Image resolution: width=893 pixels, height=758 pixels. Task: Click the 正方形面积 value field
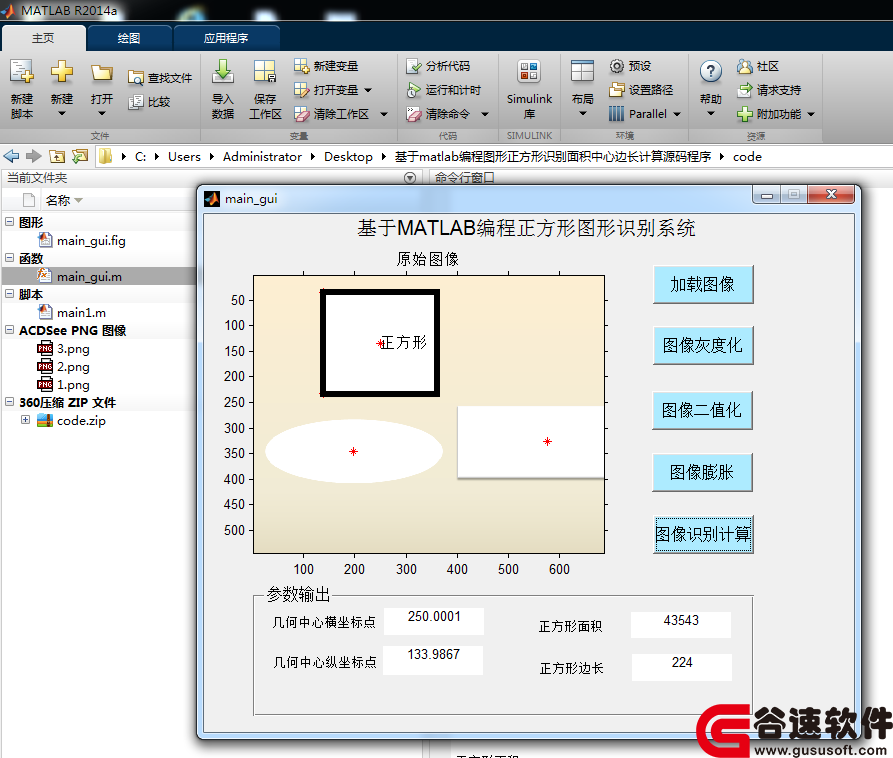tap(681, 625)
